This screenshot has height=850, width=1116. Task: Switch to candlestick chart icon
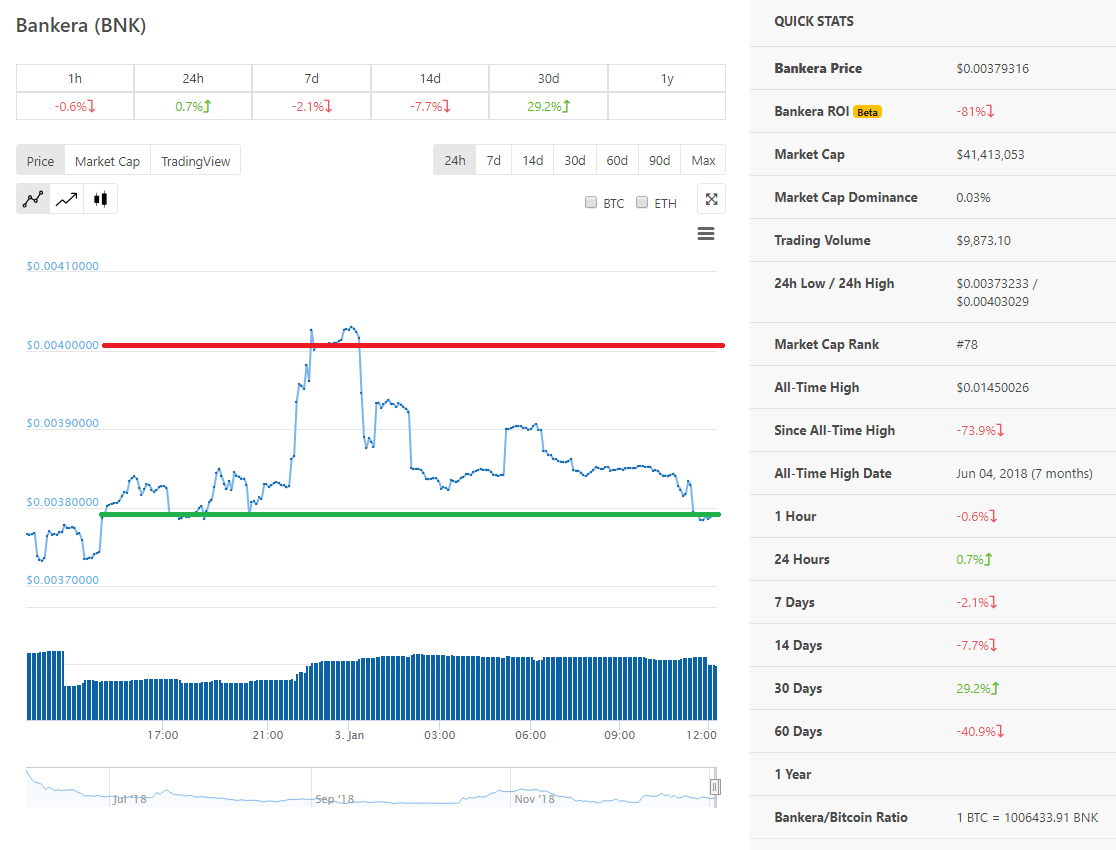point(100,199)
